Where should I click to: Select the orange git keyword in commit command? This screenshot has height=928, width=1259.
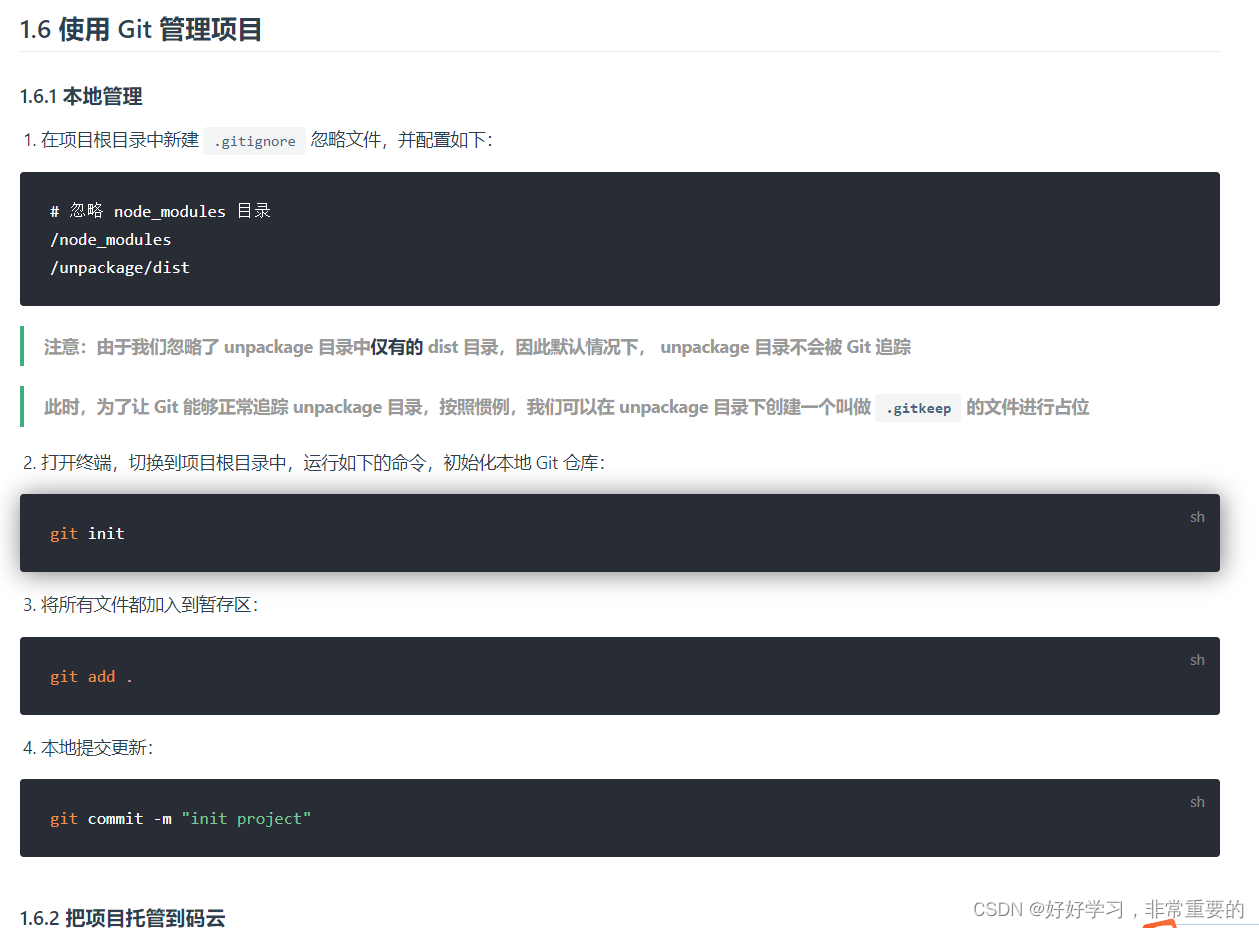tap(63, 818)
